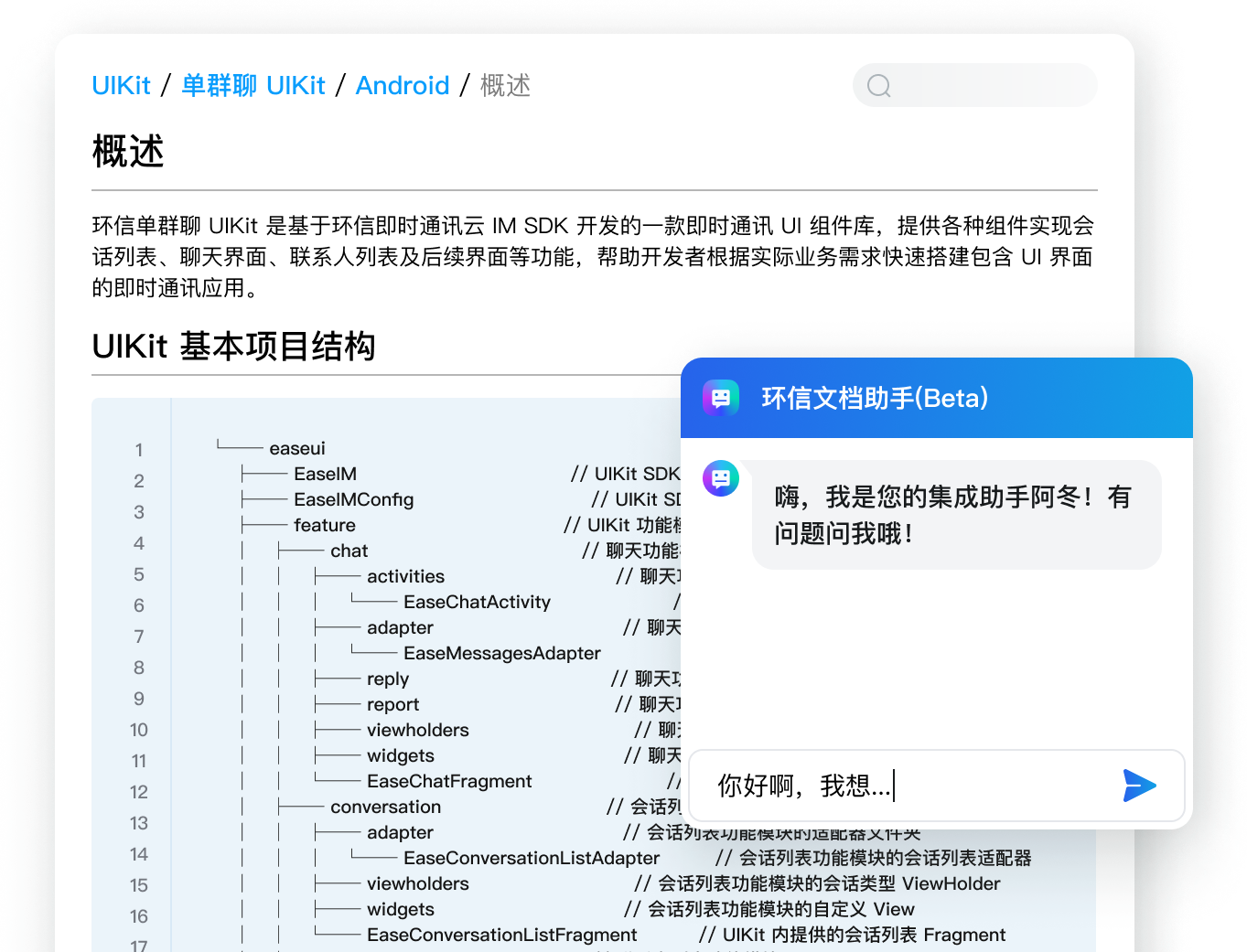Click the assistant avatar beside greeting message
1247x952 pixels.
[x=721, y=478]
